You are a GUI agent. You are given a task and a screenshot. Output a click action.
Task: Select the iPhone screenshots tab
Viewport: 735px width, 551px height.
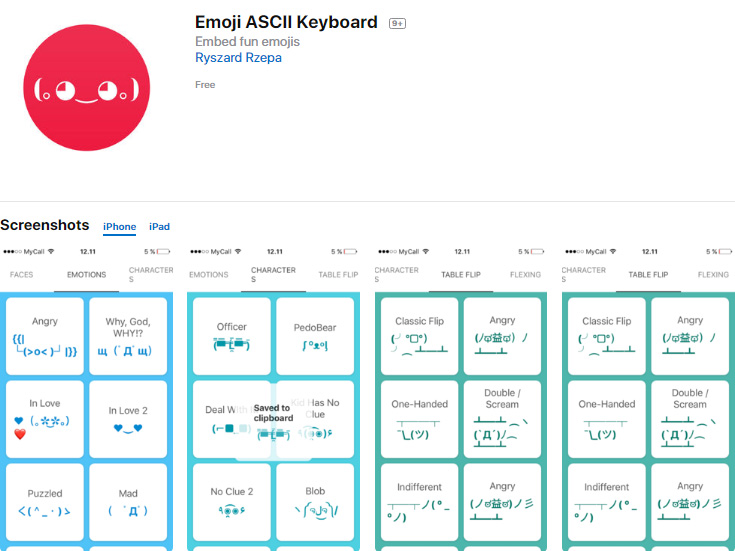coord(119,227)
